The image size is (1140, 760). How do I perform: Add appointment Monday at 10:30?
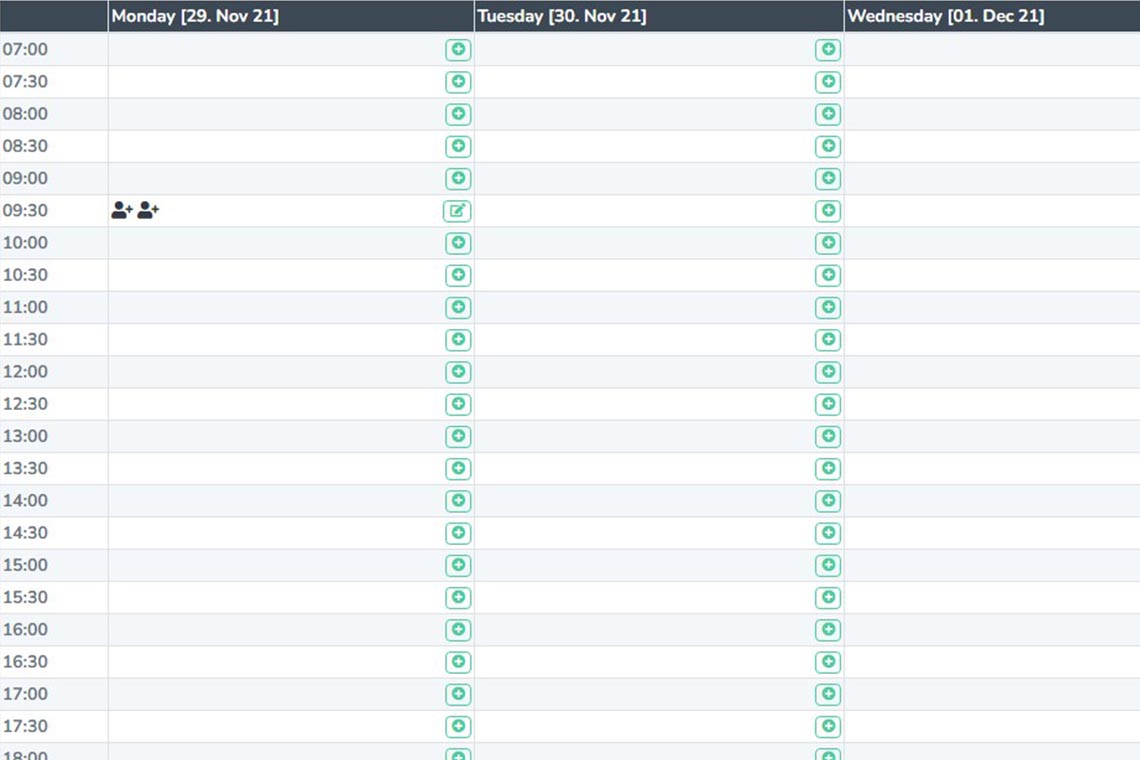tap(458, 275)
